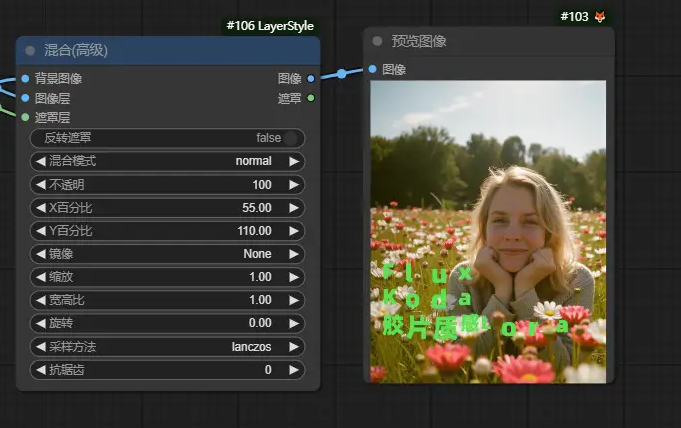Viewport: 681px width, 428px height.
Task: Click left arrow of 混合模式
Action: pyautogui.click(x=41, y=161)
